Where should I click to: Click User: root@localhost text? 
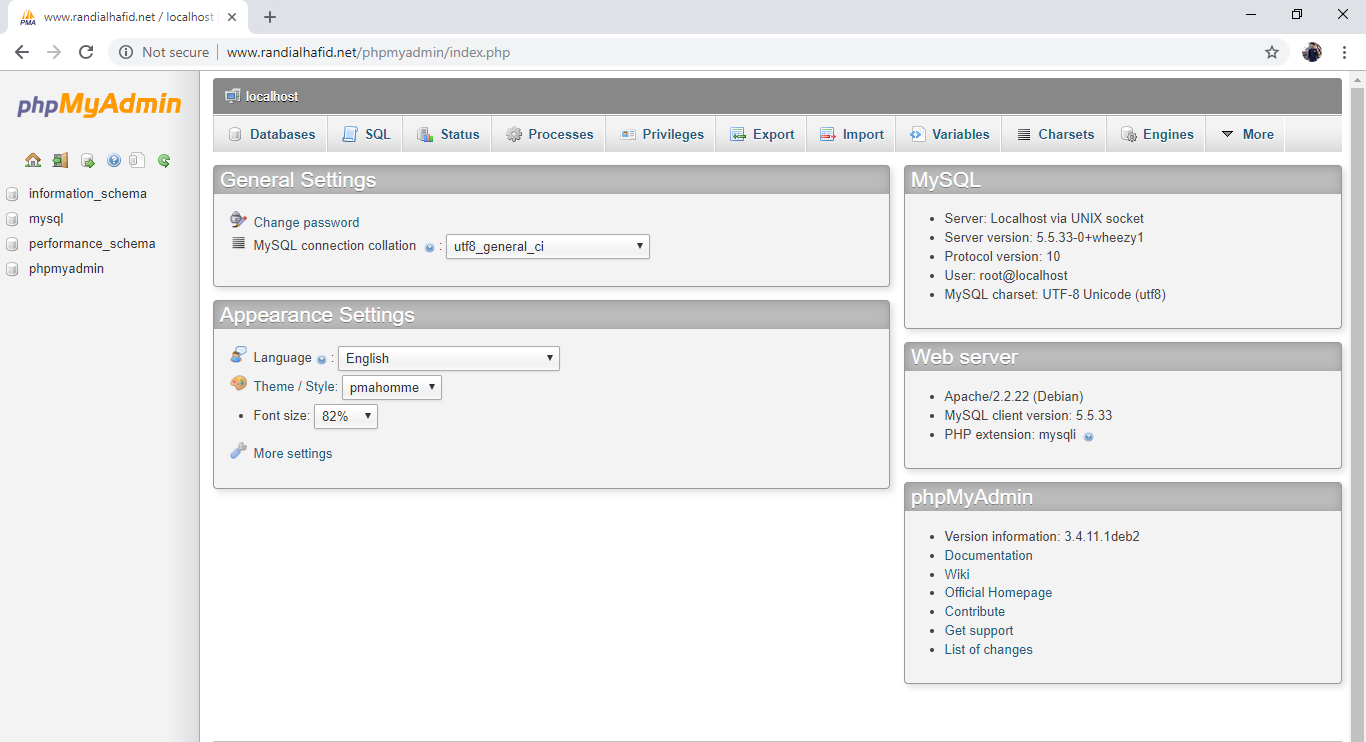(x=1006, y=275)
